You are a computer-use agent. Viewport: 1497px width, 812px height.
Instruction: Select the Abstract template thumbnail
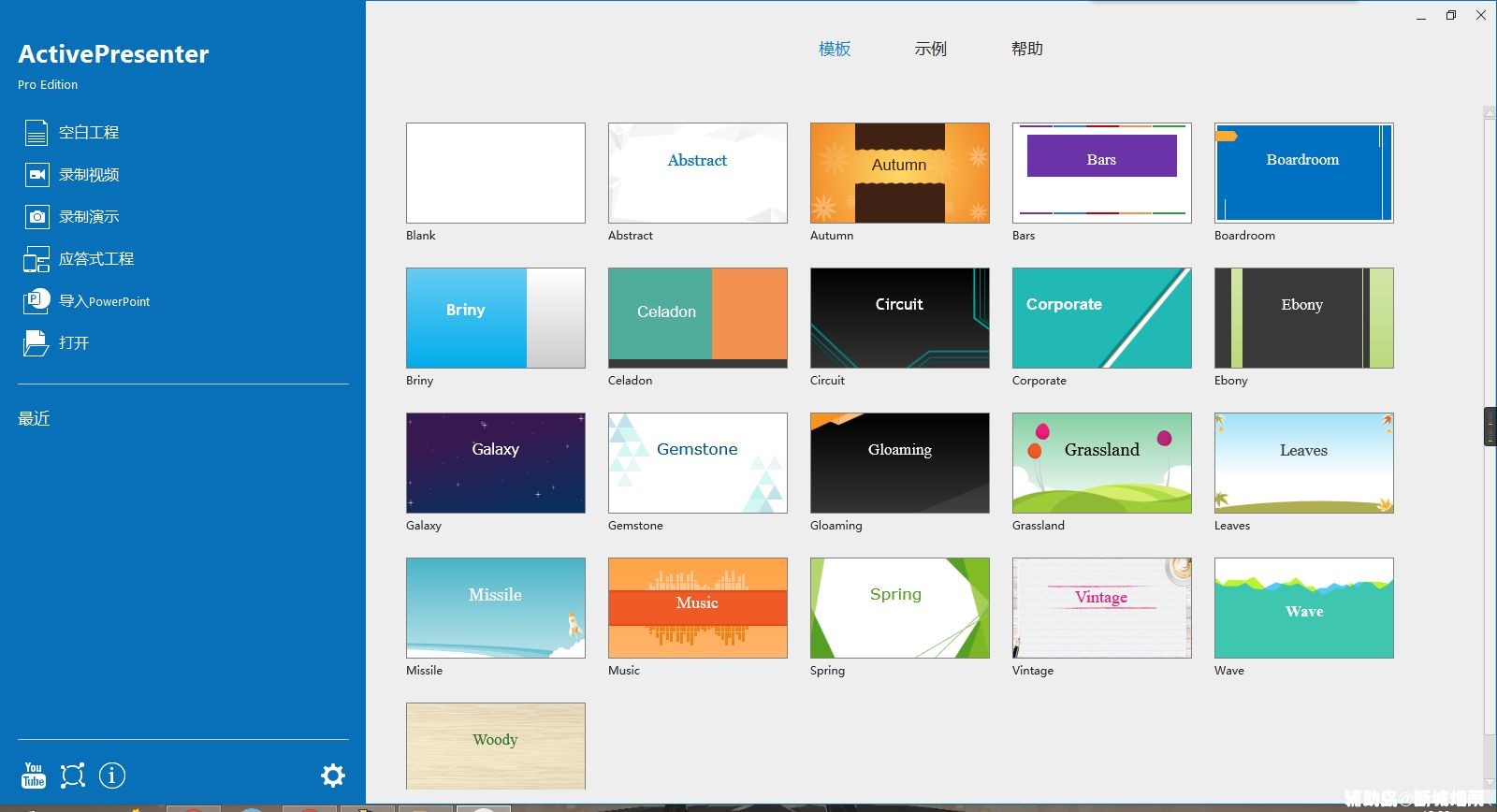point(698,173)
